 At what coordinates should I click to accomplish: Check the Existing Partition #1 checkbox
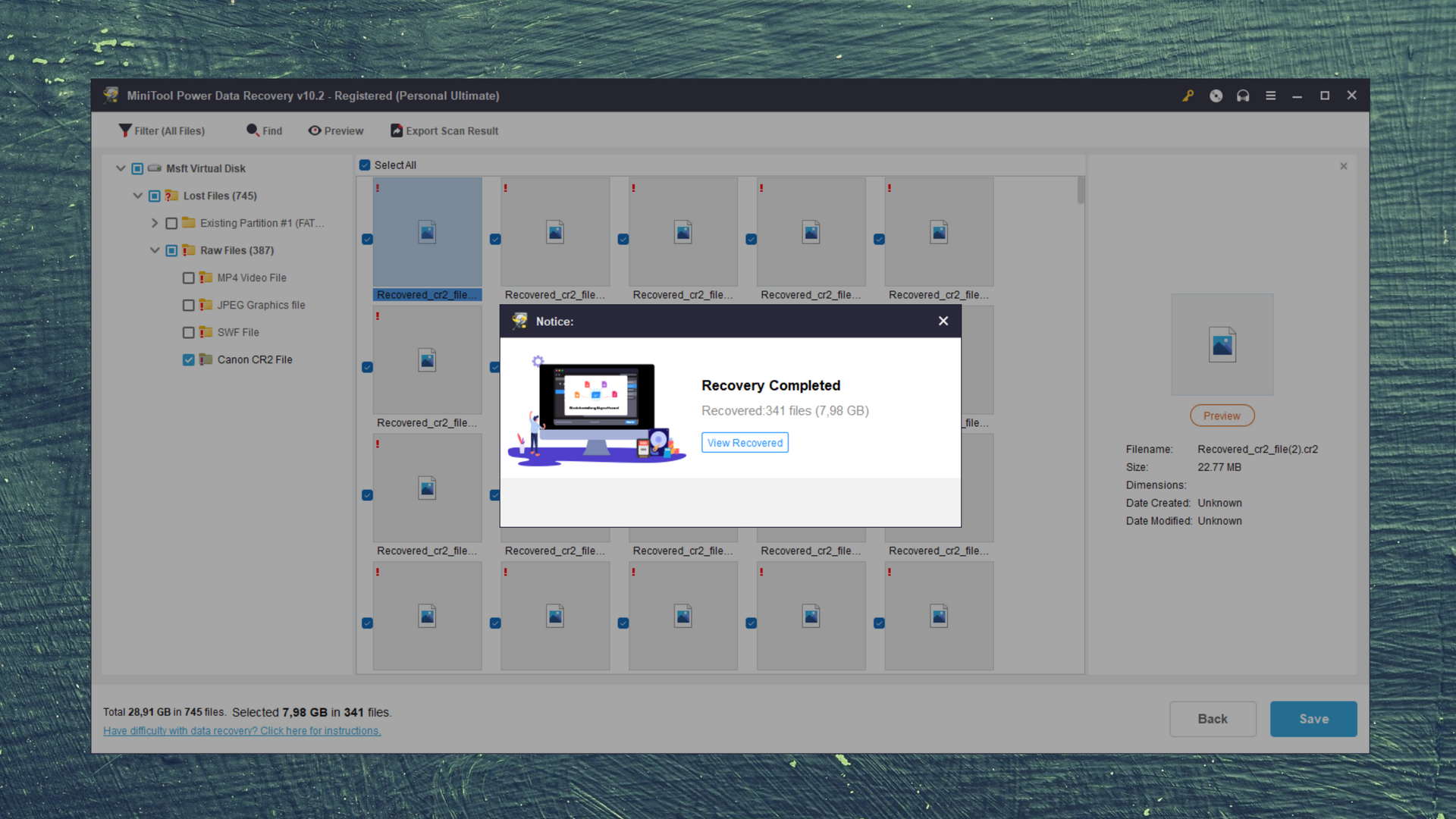(x=171, y=223)
